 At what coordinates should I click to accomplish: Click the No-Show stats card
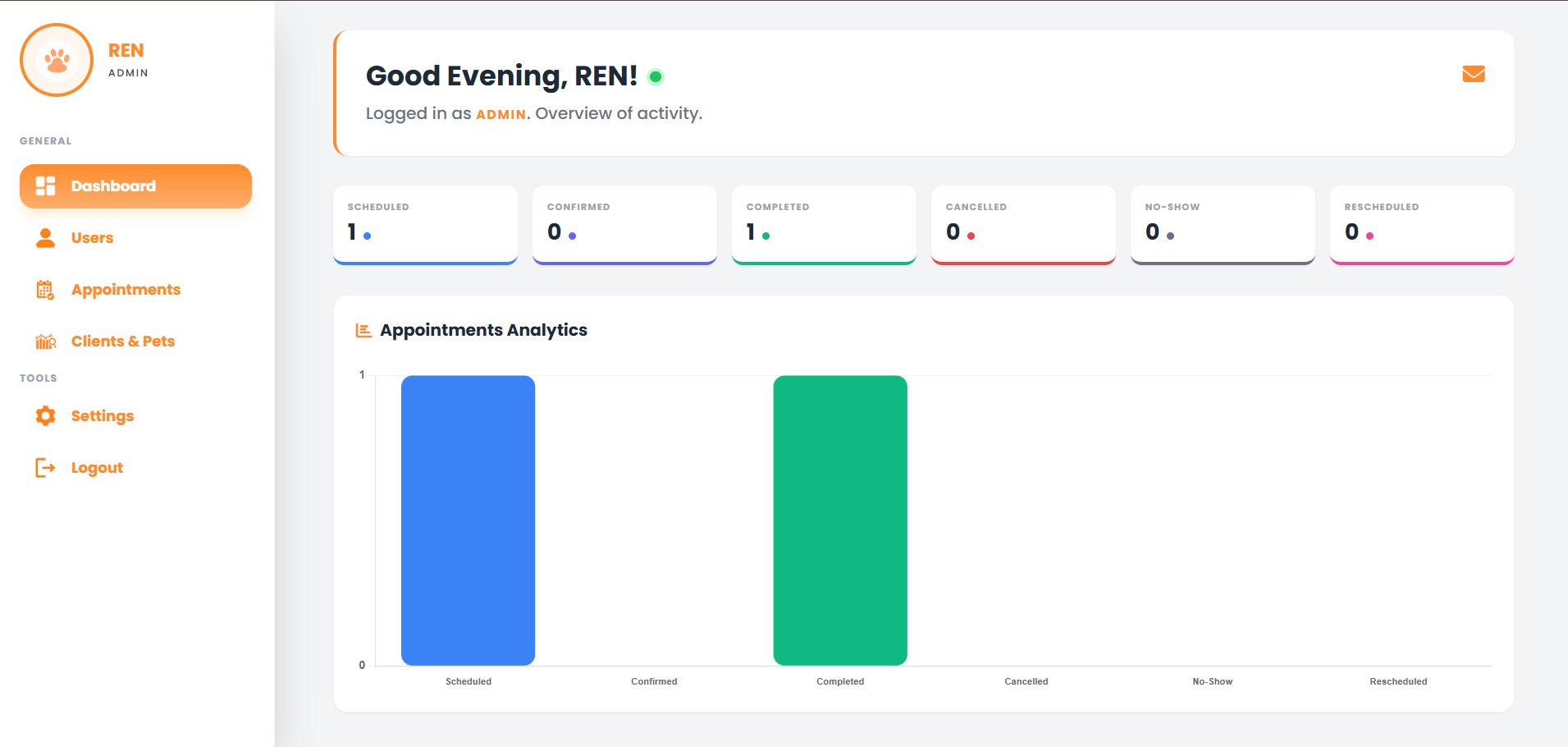(x=1222, y=224)
